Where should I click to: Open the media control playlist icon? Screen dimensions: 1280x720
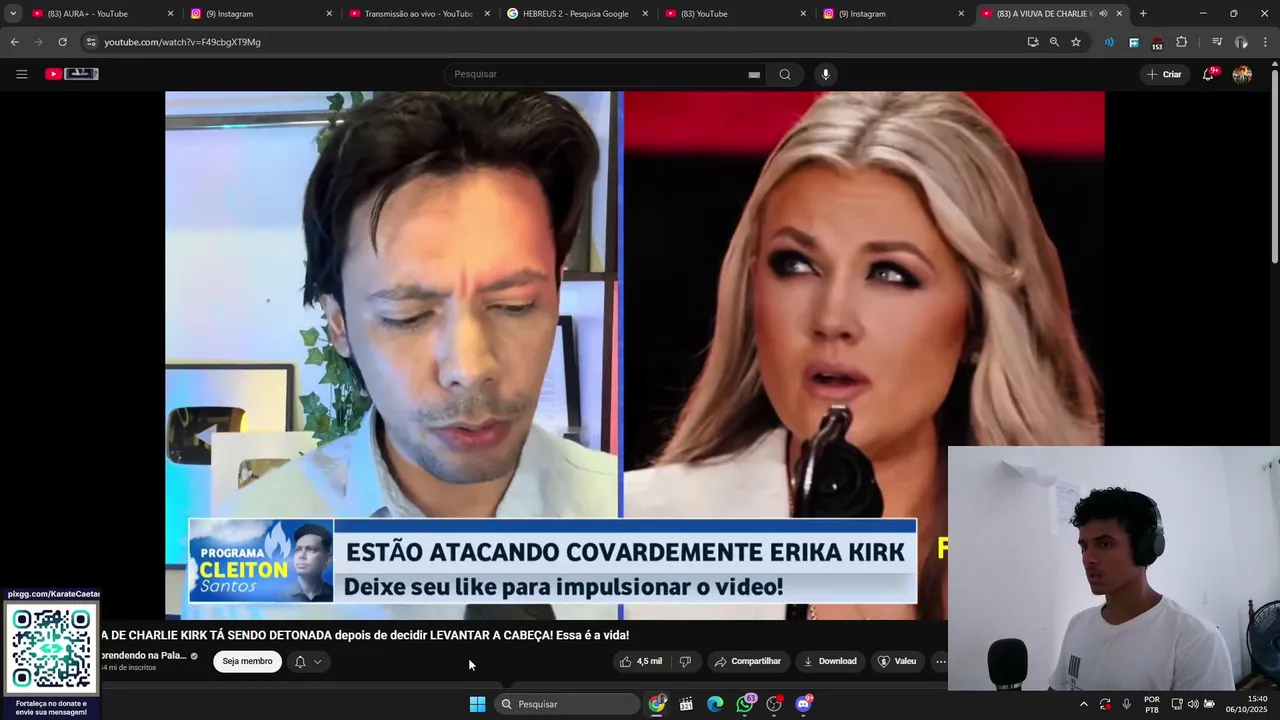[1217, 42]
